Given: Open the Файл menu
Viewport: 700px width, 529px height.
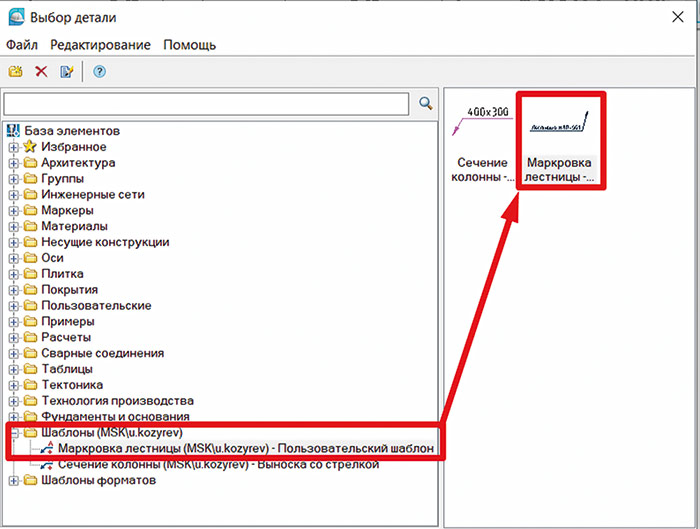Looking at the screenshot, I should [22, 45].
